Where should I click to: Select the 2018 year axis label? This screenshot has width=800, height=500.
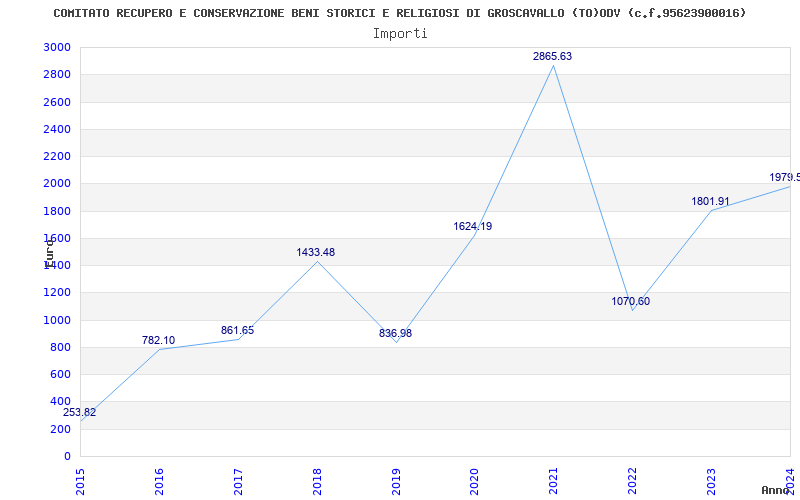[317, 482]
